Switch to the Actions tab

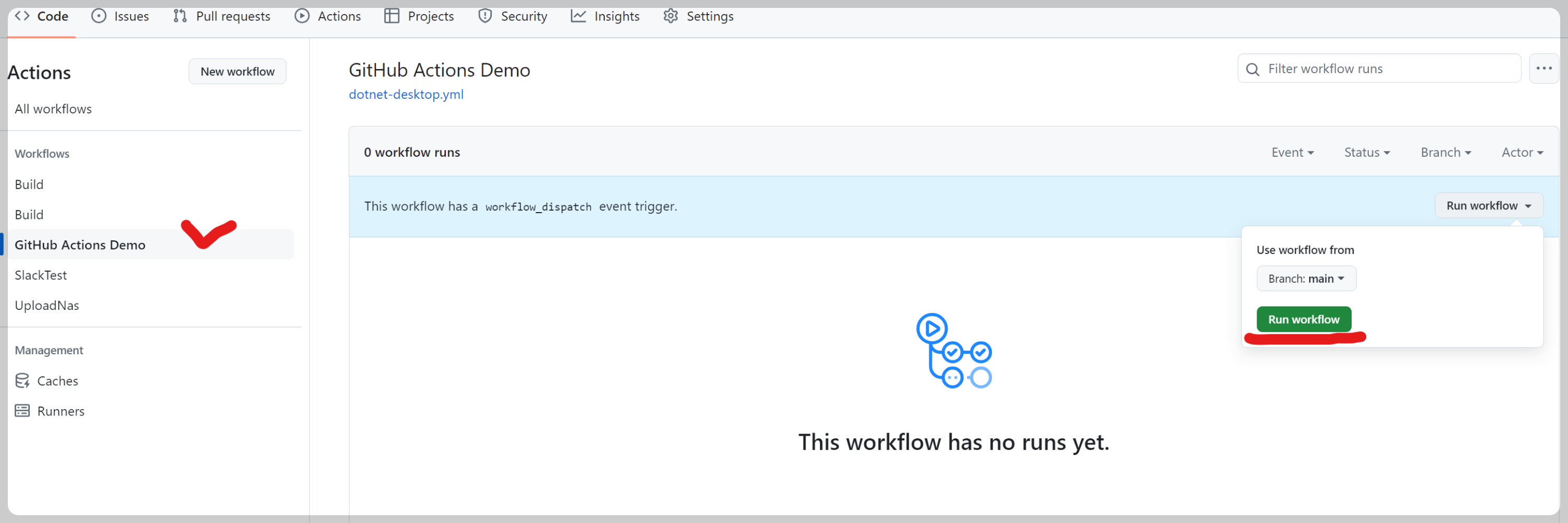point(328,16)
